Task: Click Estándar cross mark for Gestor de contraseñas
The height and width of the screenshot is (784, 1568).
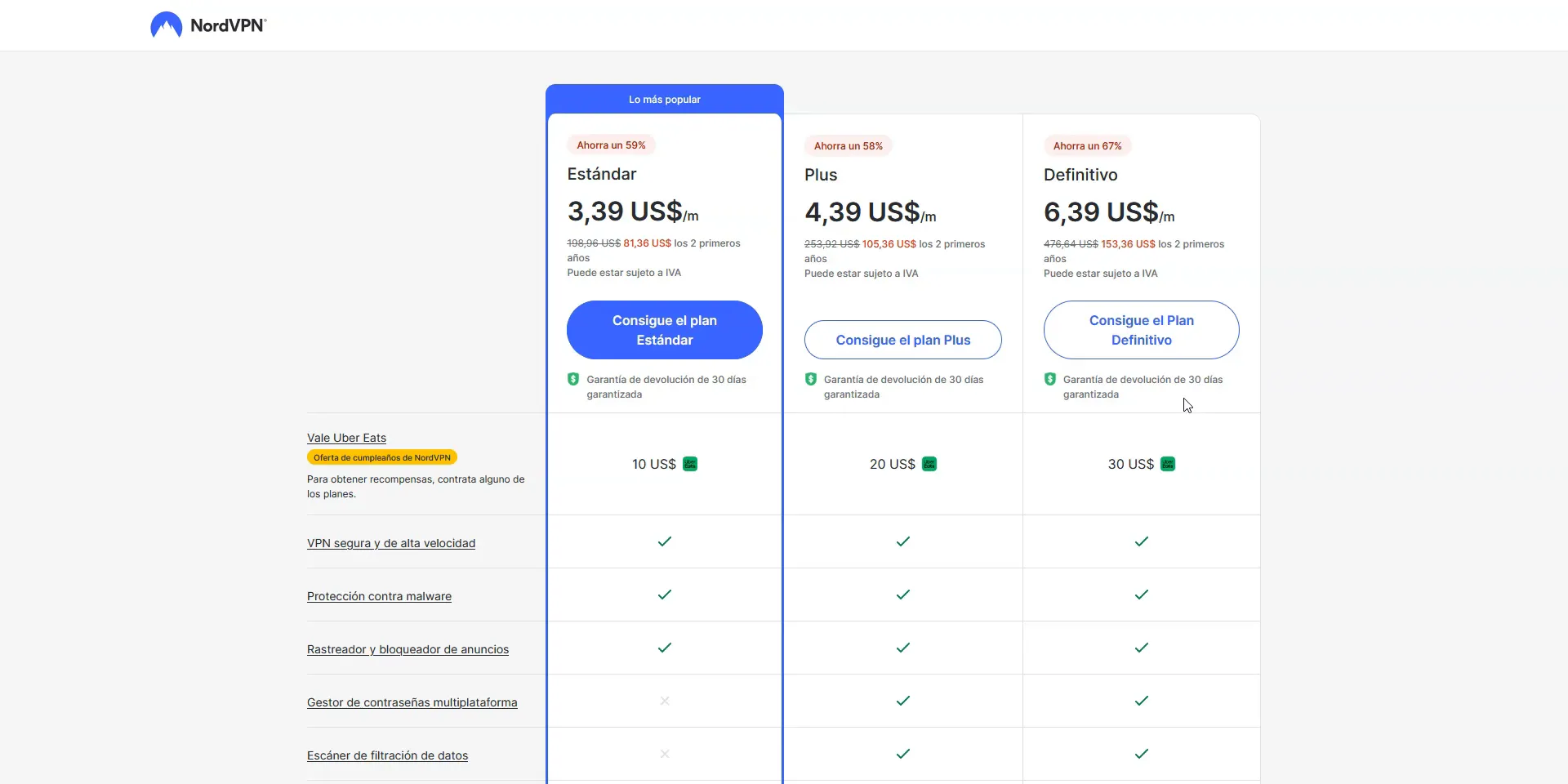Action: pos(665,701)
